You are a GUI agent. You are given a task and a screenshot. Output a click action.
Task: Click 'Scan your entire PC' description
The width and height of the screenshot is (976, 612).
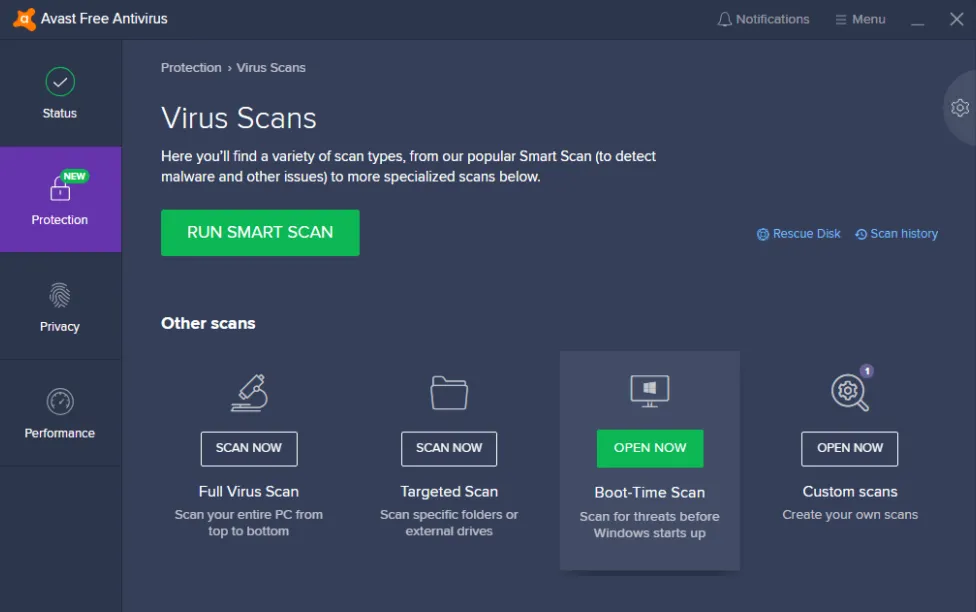click(249, 523)
